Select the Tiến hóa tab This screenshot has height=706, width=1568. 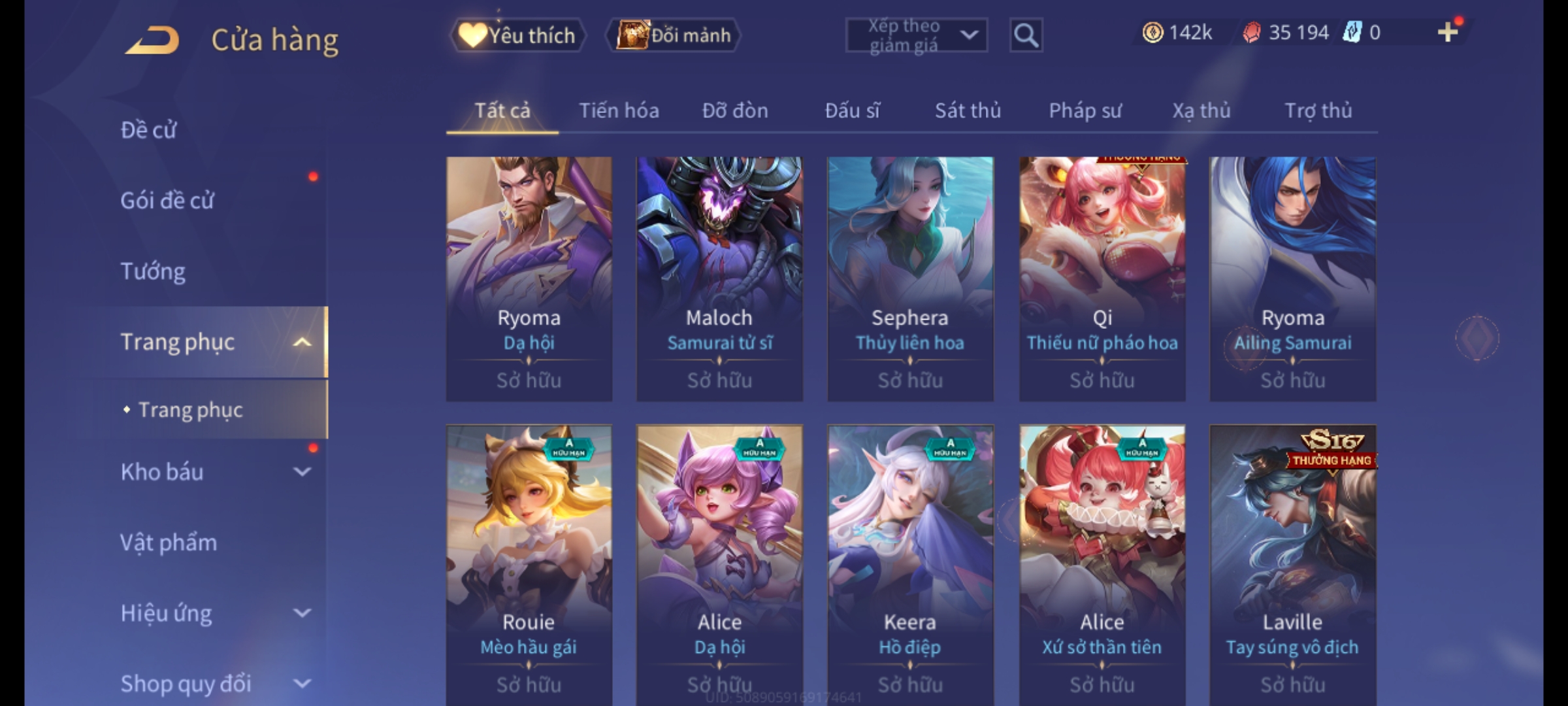(x=619, y=110)
